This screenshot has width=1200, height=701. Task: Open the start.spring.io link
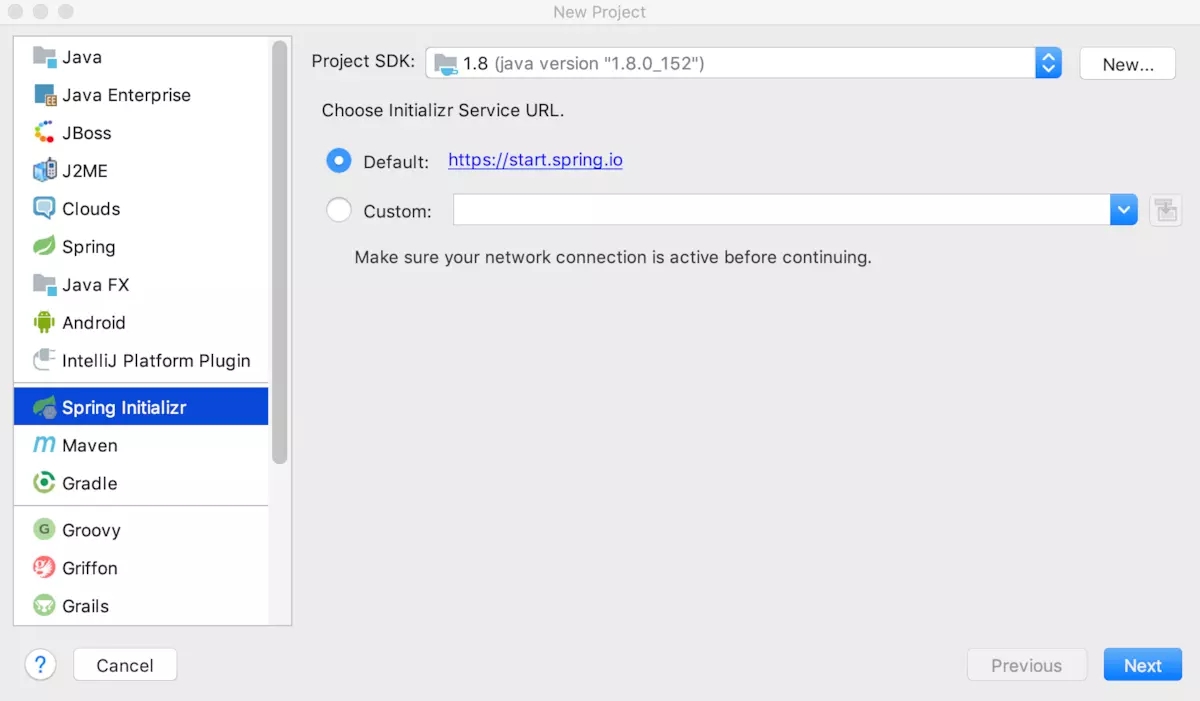point(535,160)
